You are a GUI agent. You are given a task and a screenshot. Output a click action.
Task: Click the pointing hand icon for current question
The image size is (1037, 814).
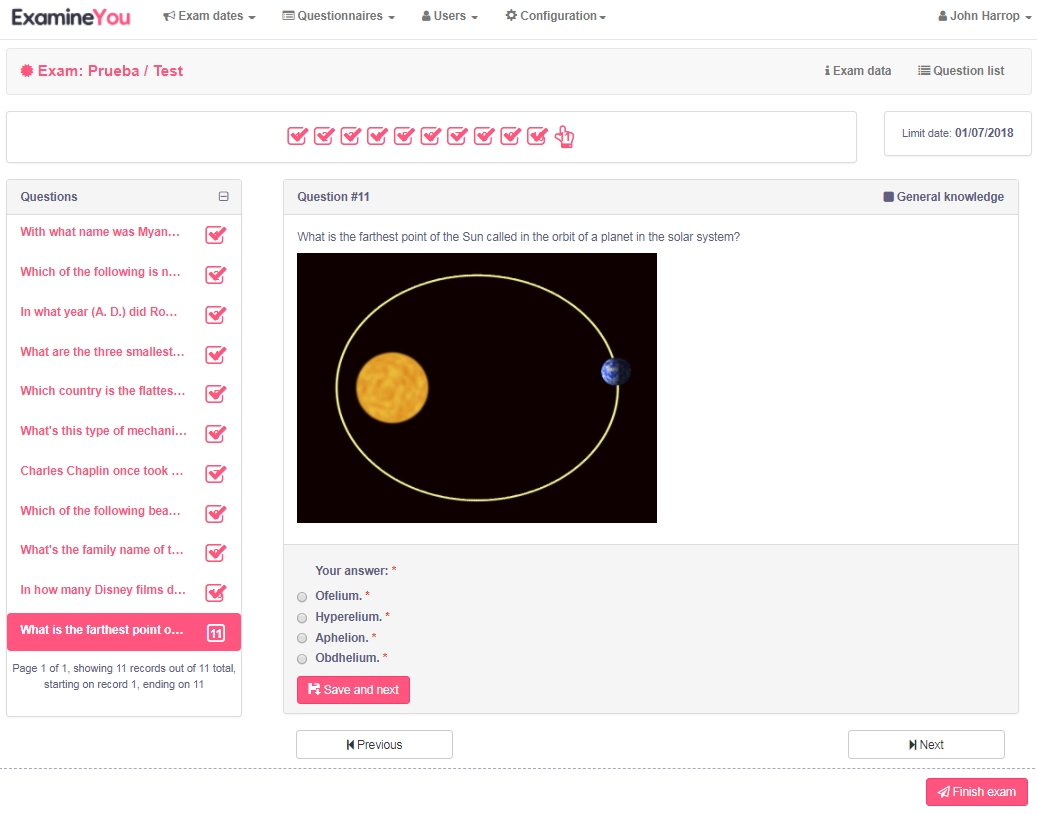[x=564, y=137]
